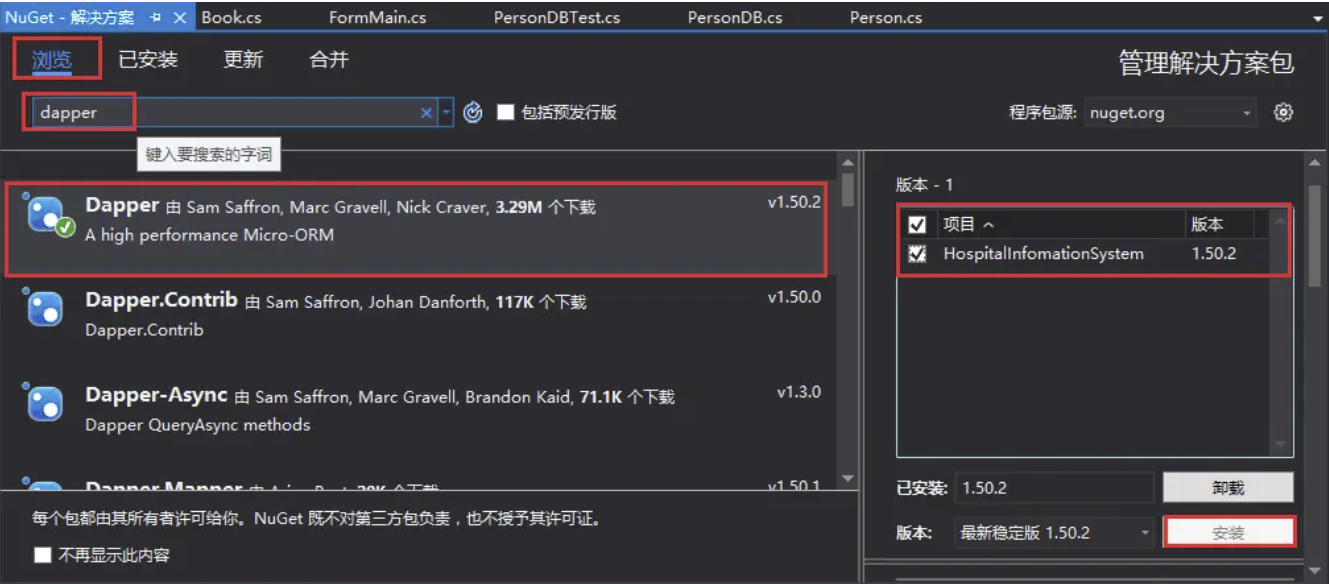Open the 版本 最新稳定版 1.50.2 dropdown
Viewport: 1329px width, 584px height.
[1054, 533]
